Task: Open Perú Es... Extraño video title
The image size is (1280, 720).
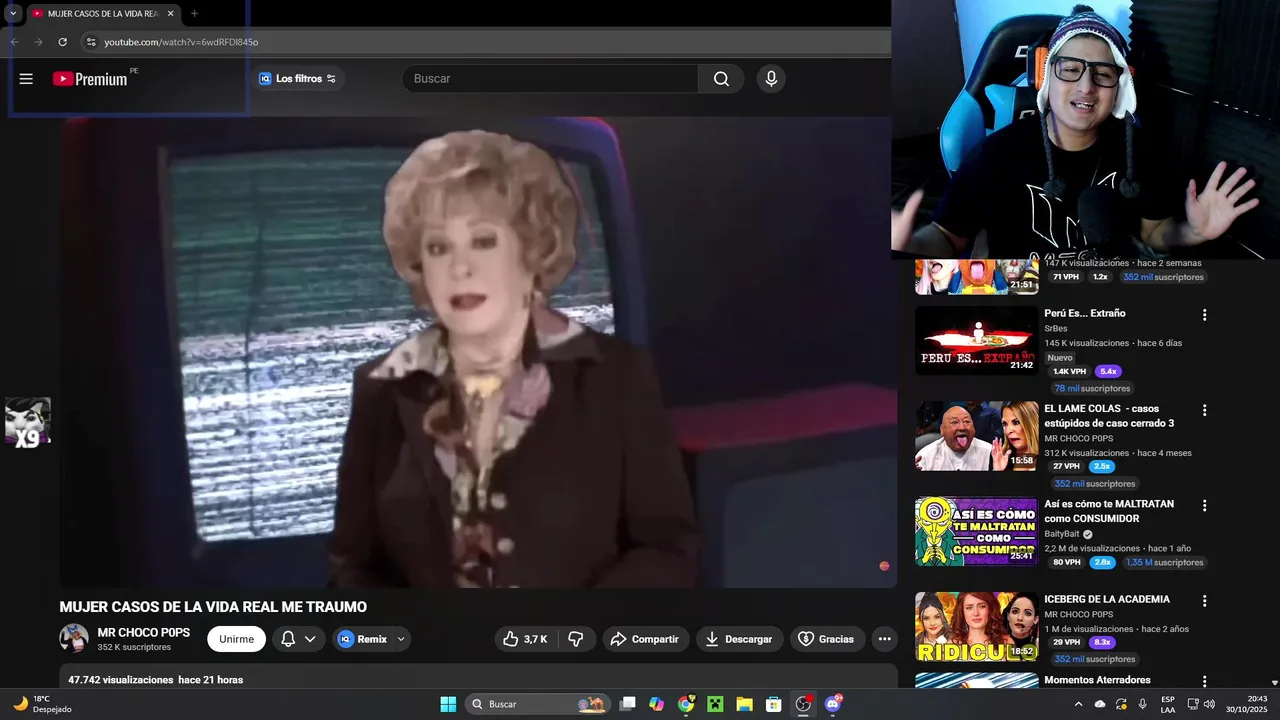Action: [x=1085, y=313]
